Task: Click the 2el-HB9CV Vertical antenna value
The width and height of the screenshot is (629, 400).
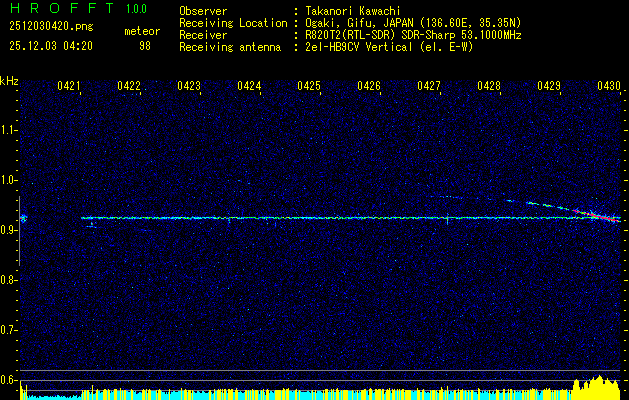Action: 390,47
